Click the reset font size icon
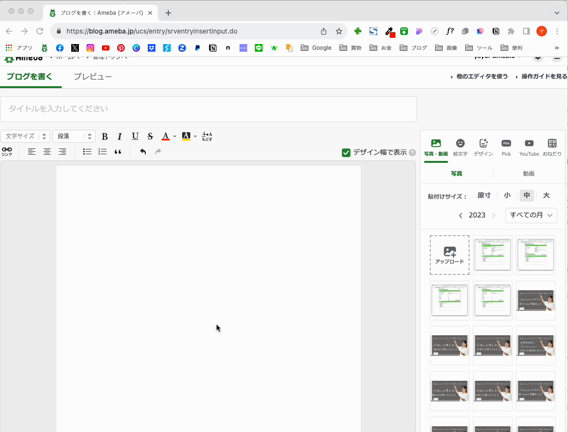The height and width of the screenshot is (432, 568). pyautogui.click(x=207, y=136)
